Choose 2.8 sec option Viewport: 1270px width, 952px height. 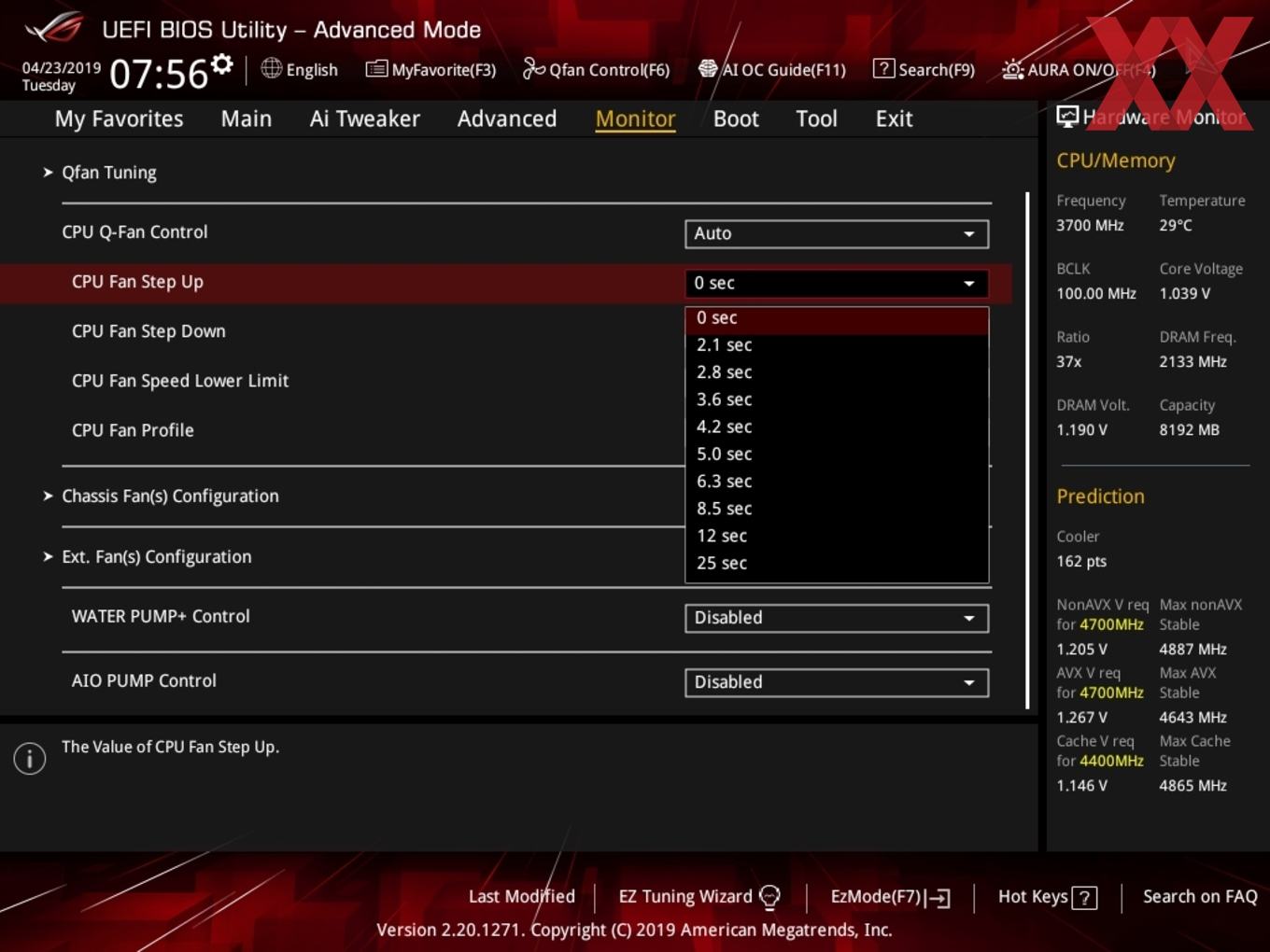pos(837,372)
